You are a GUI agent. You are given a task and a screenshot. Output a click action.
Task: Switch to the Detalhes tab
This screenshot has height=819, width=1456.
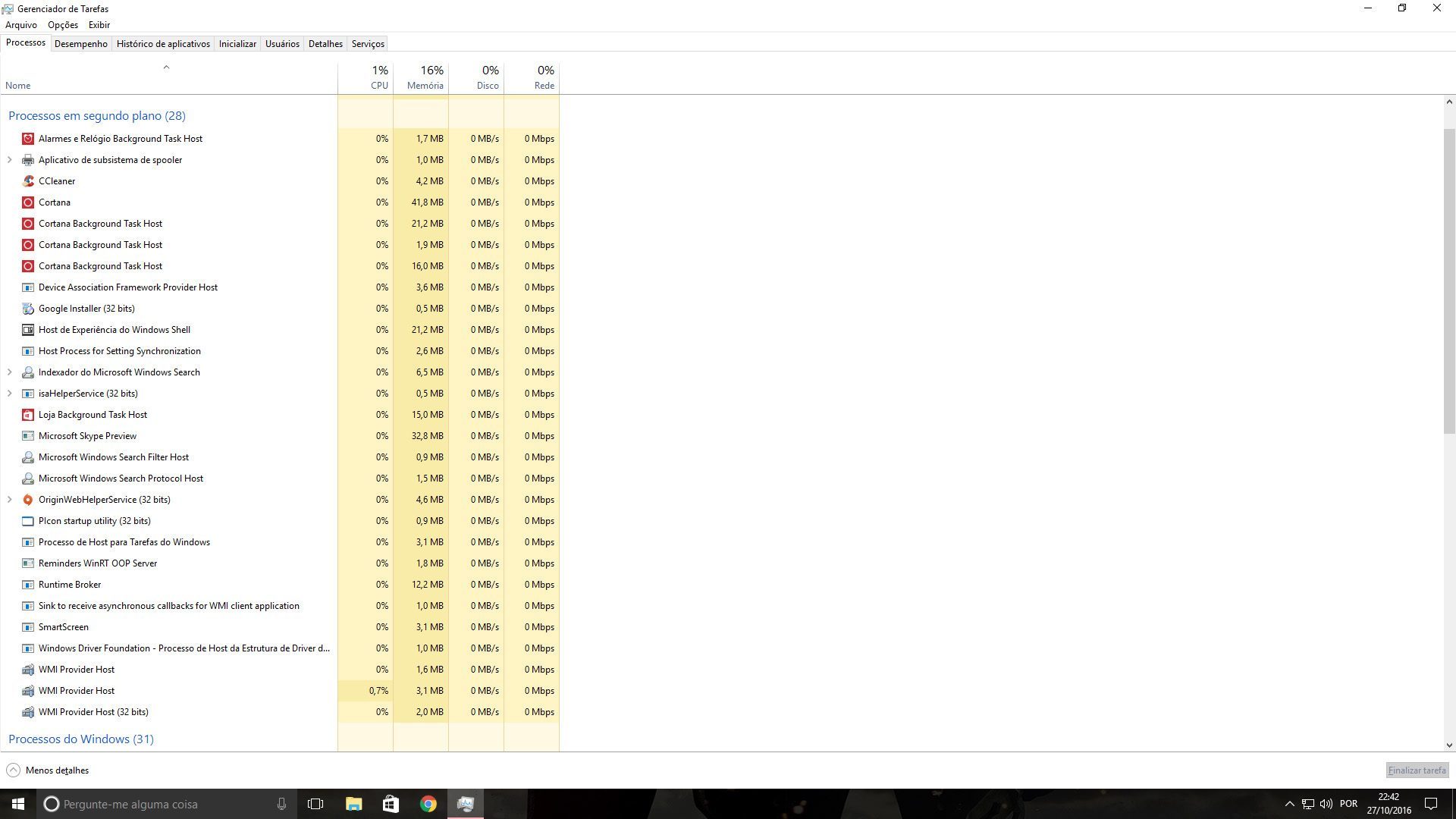point(325,44)
